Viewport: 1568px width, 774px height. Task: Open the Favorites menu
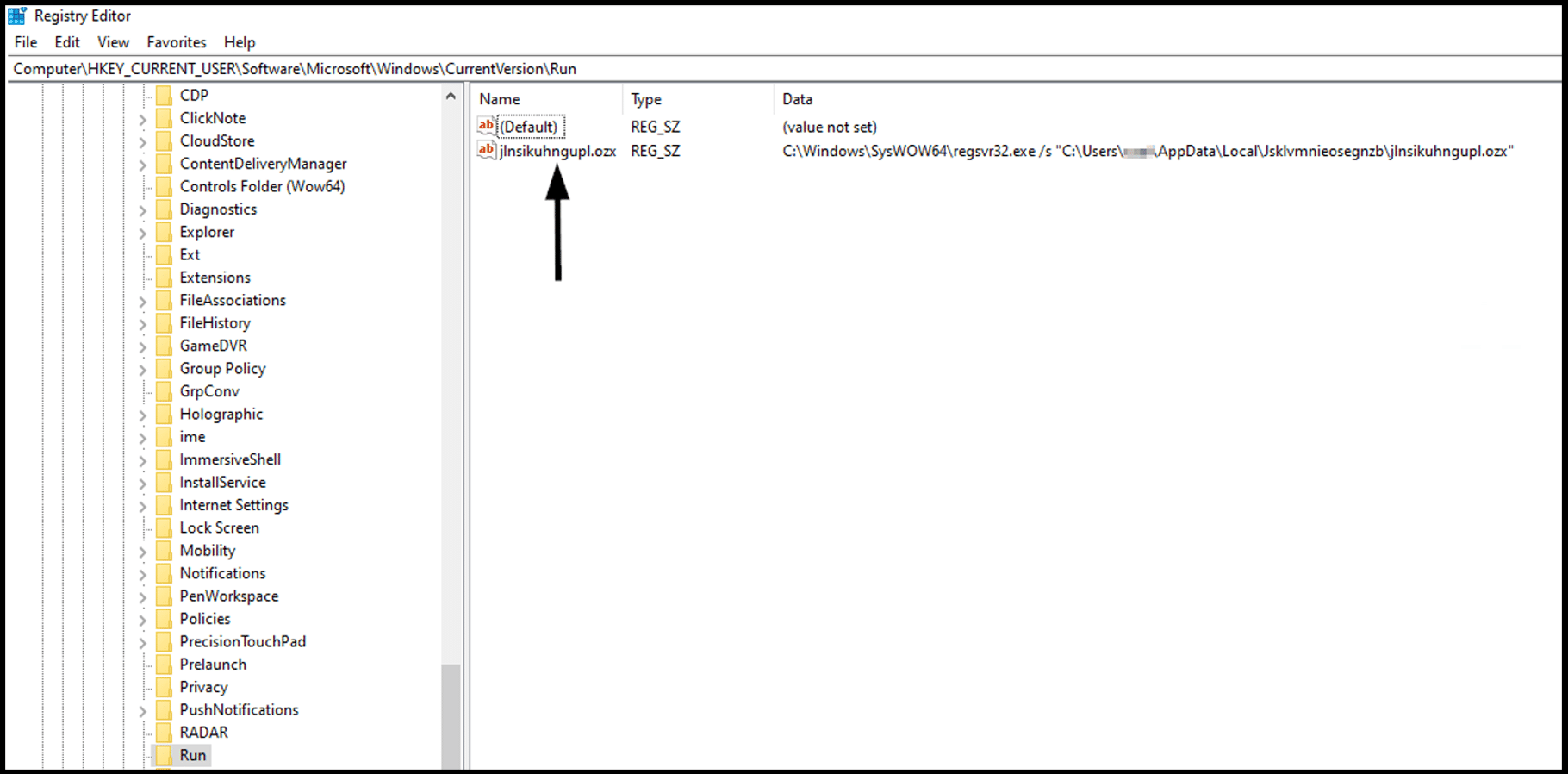click(x=177, y=42)
